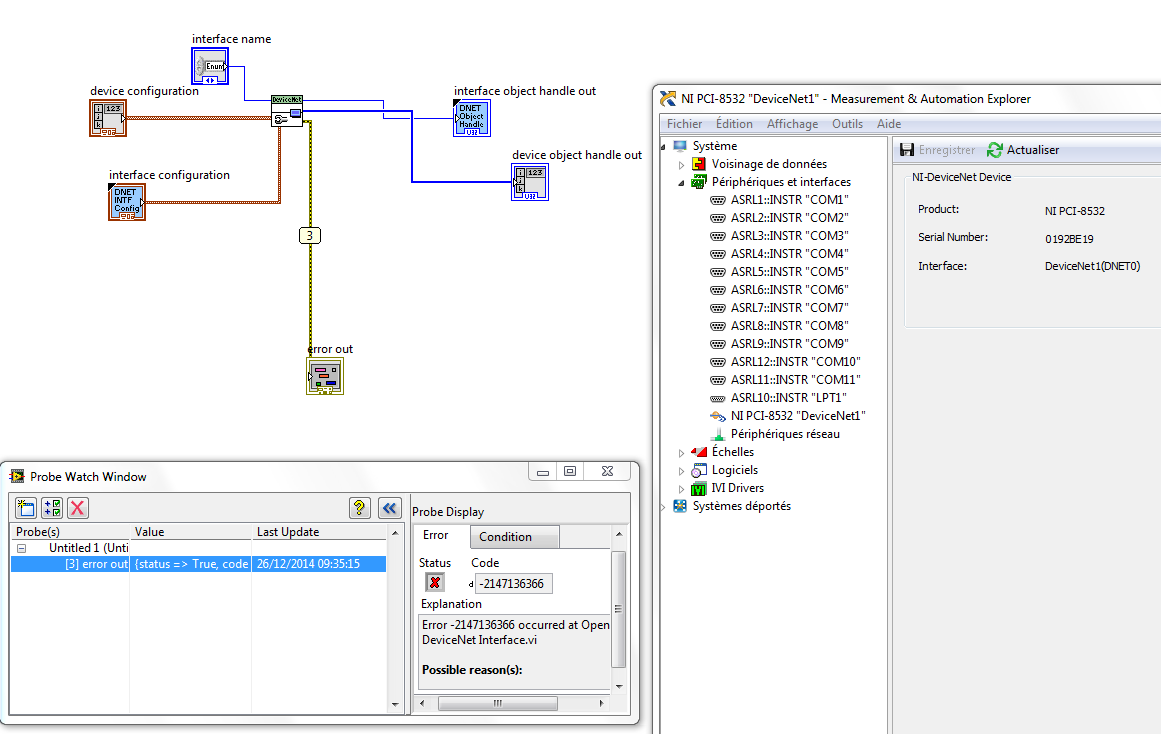Select ASRL5::INSTR "COM5" in the tree

pyautogui.click(x=789, y=272)
